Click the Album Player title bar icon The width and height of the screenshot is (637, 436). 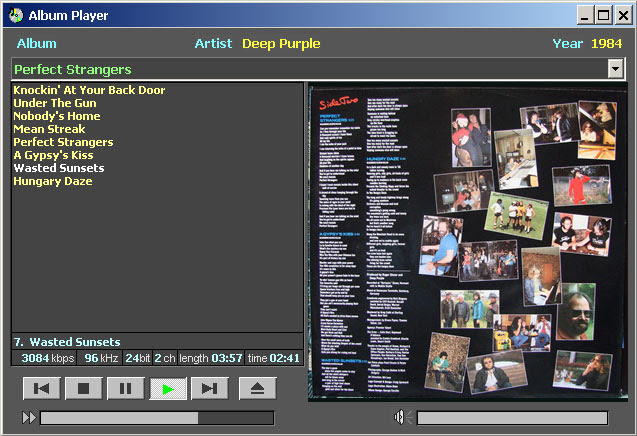[16, 15]
